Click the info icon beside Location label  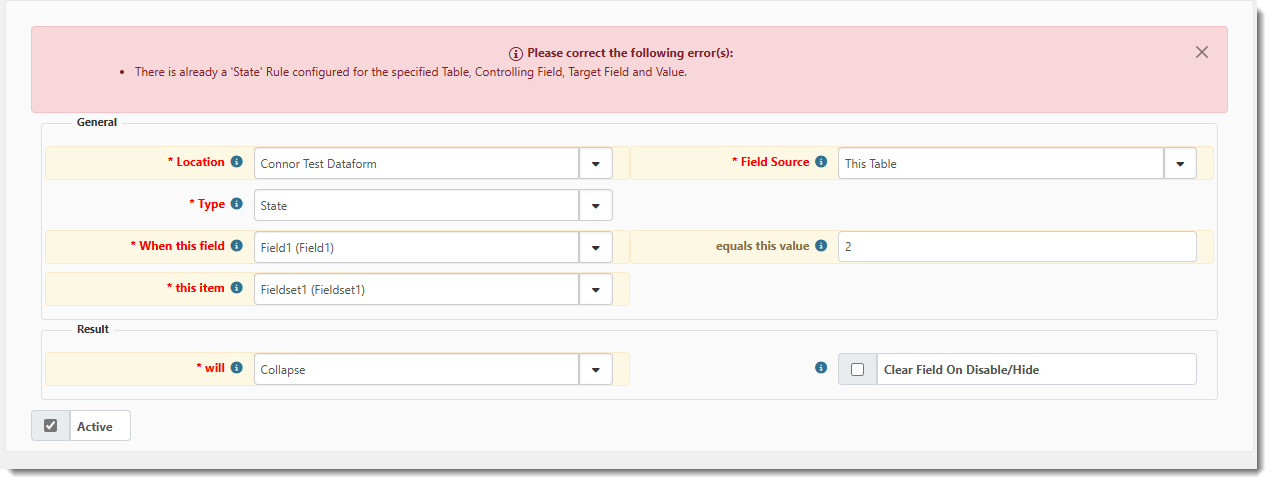(237, 162)
